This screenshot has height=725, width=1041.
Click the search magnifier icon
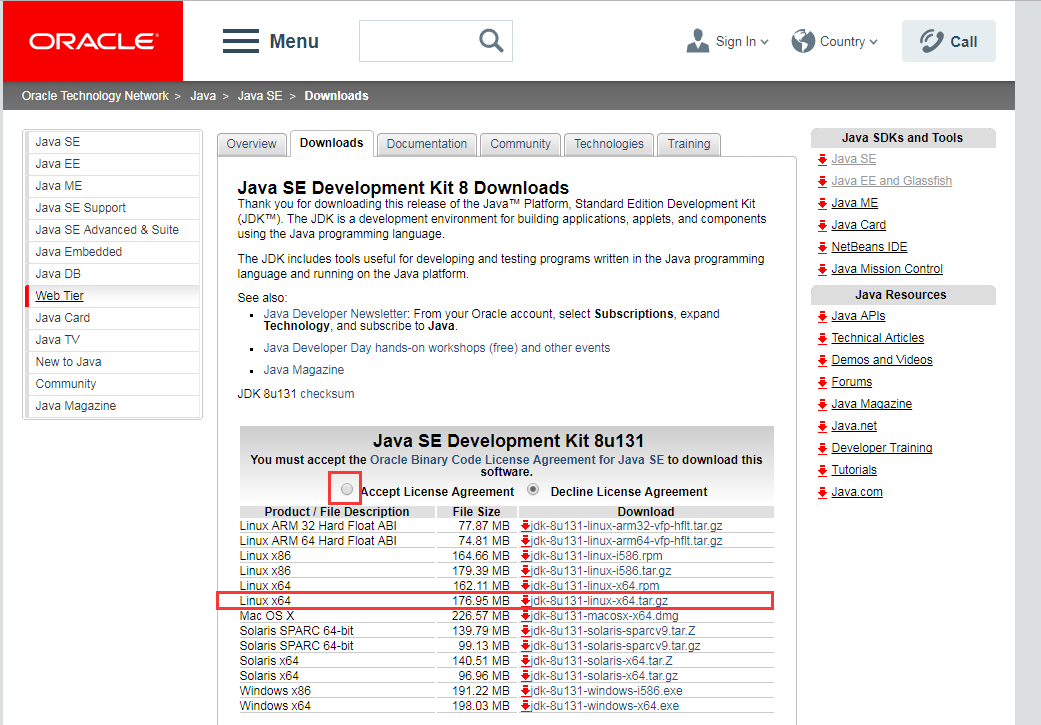point(491,41)
